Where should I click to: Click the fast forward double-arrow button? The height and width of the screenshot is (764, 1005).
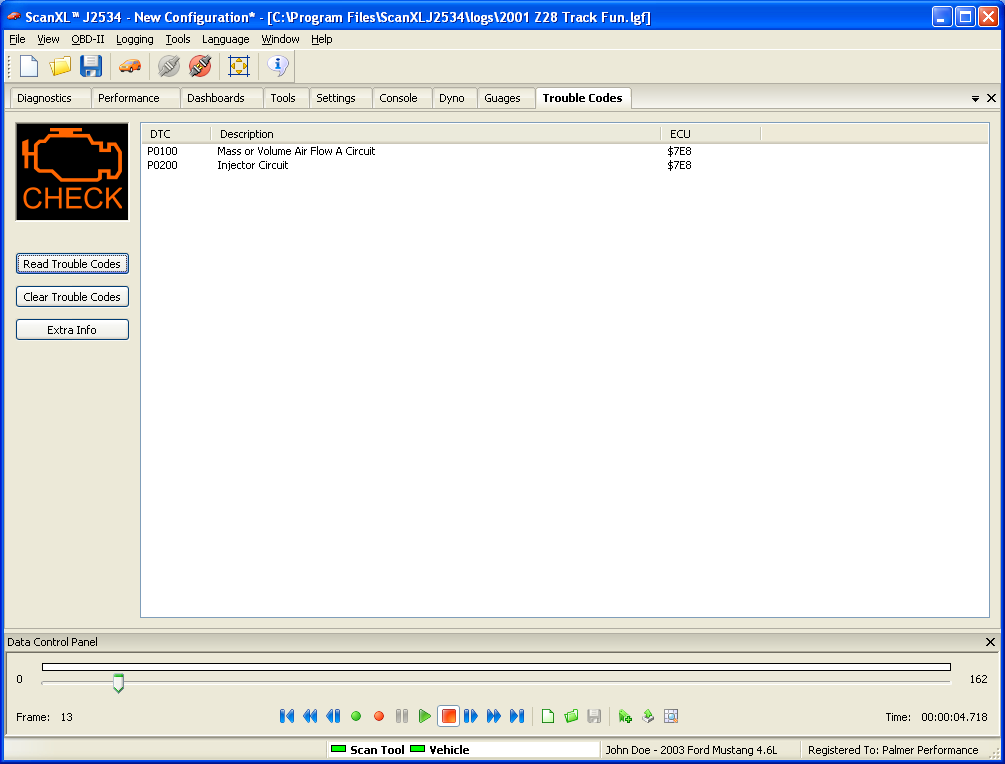point(494,716)
